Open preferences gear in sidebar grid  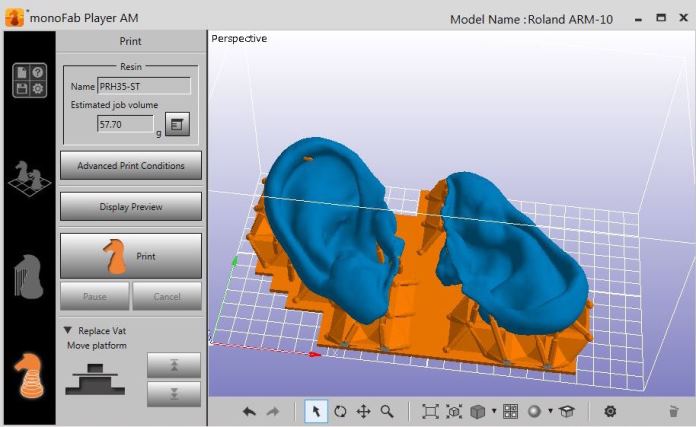pos(38,88)
